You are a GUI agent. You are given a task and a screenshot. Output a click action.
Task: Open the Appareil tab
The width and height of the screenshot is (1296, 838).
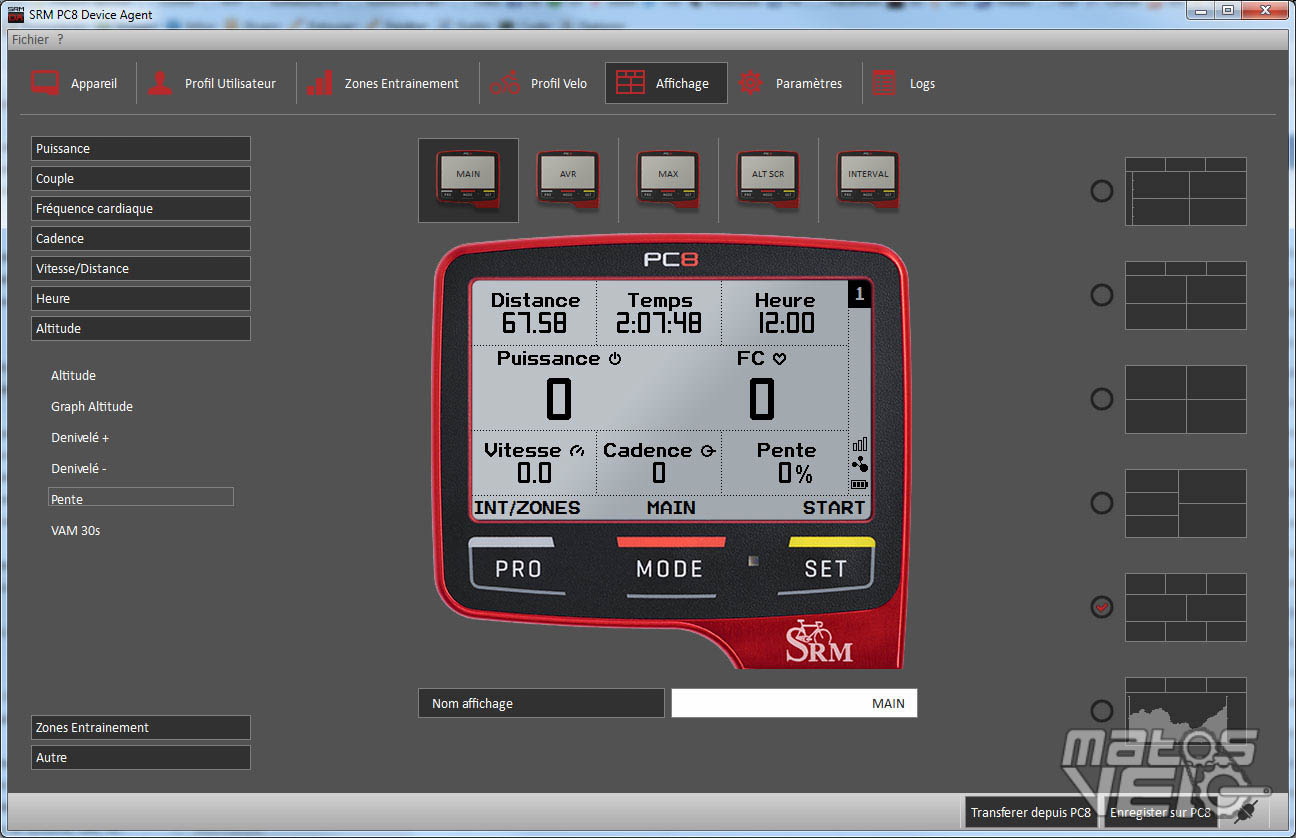75,83
